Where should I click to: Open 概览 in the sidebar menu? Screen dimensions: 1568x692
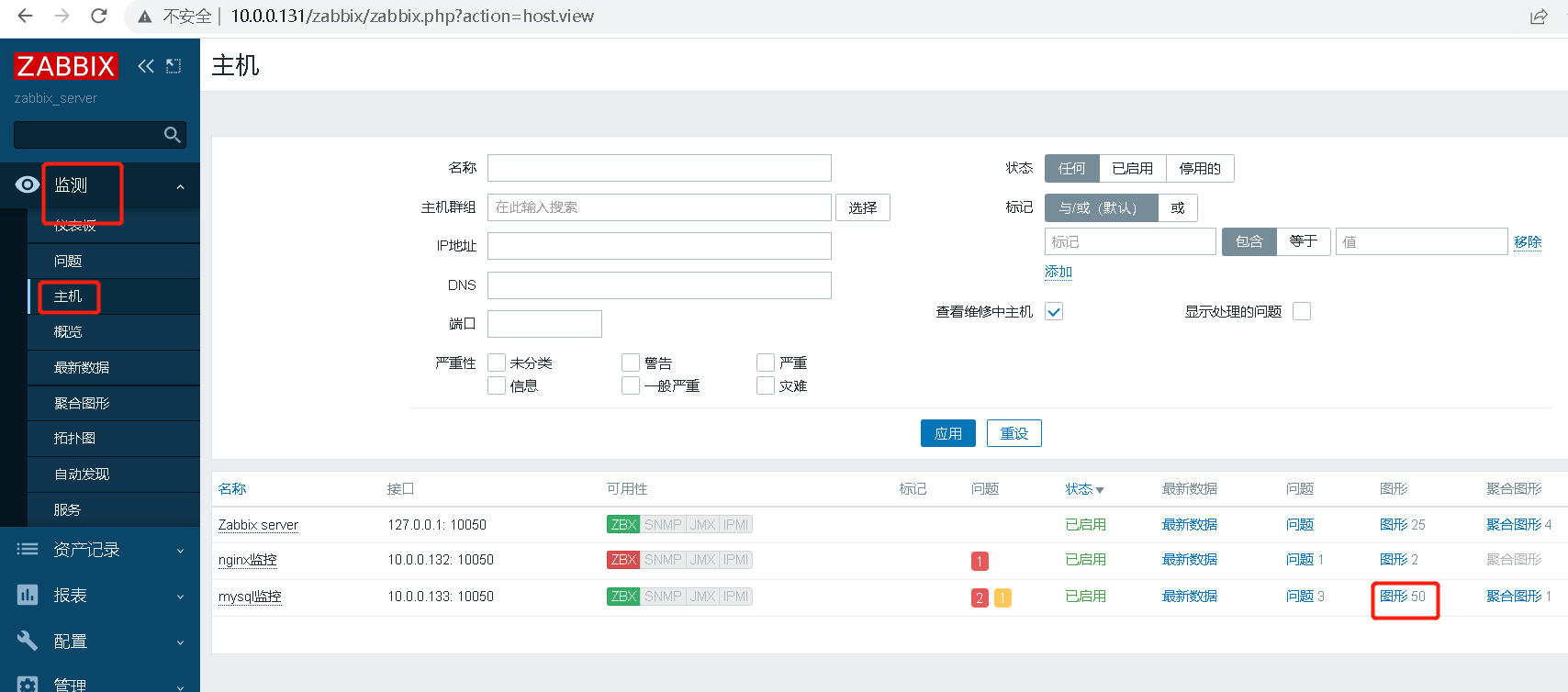pyautogui.click(x=114, y=332)
